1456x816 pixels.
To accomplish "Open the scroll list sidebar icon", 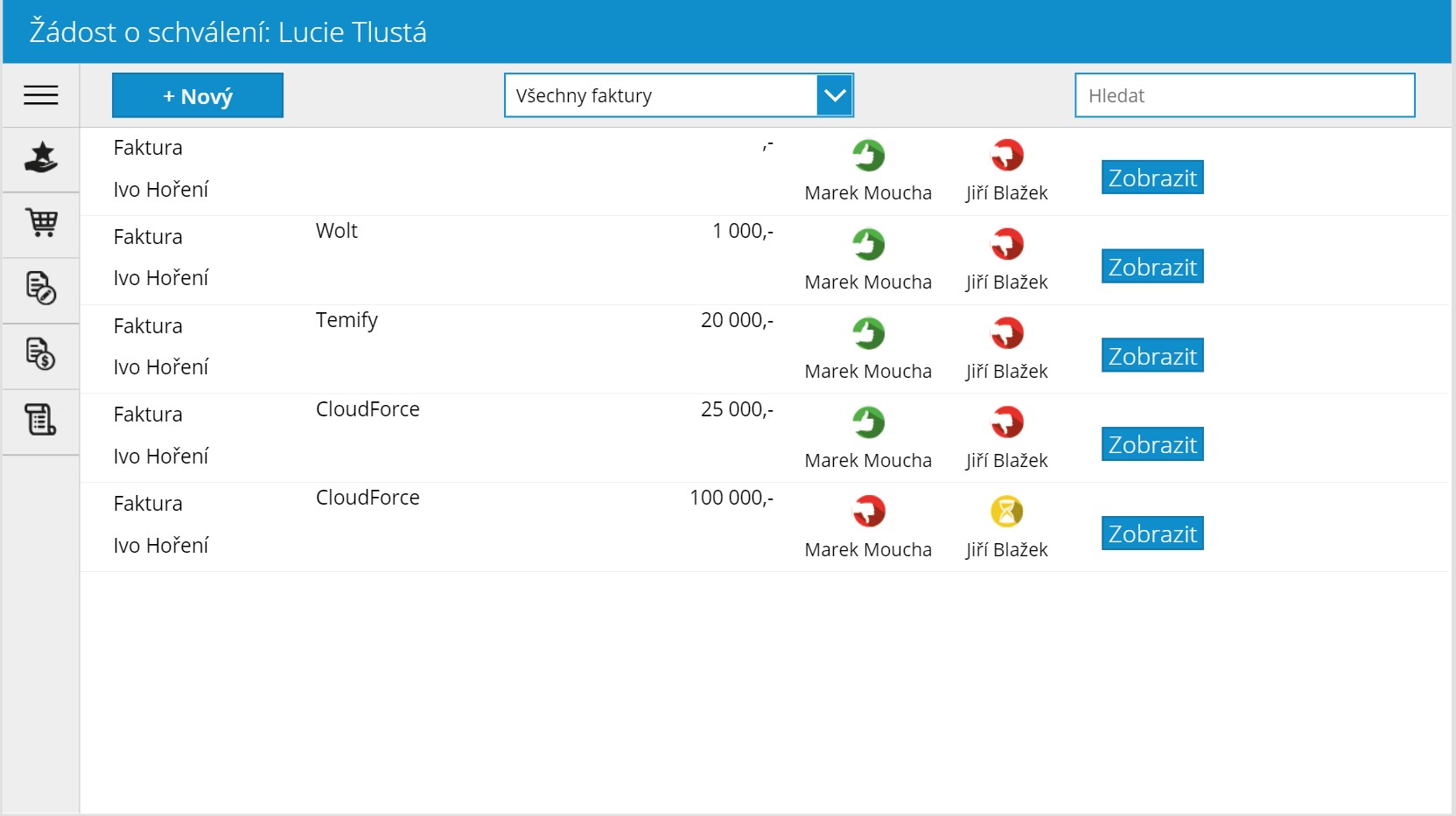I will point(41,420).
